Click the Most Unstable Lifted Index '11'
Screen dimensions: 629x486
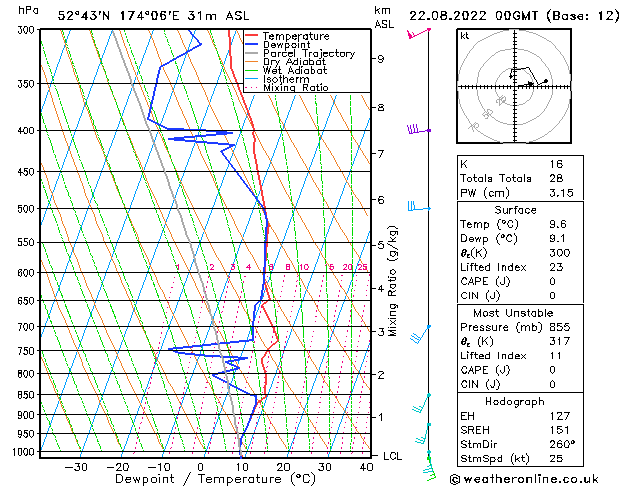point(556,356)
